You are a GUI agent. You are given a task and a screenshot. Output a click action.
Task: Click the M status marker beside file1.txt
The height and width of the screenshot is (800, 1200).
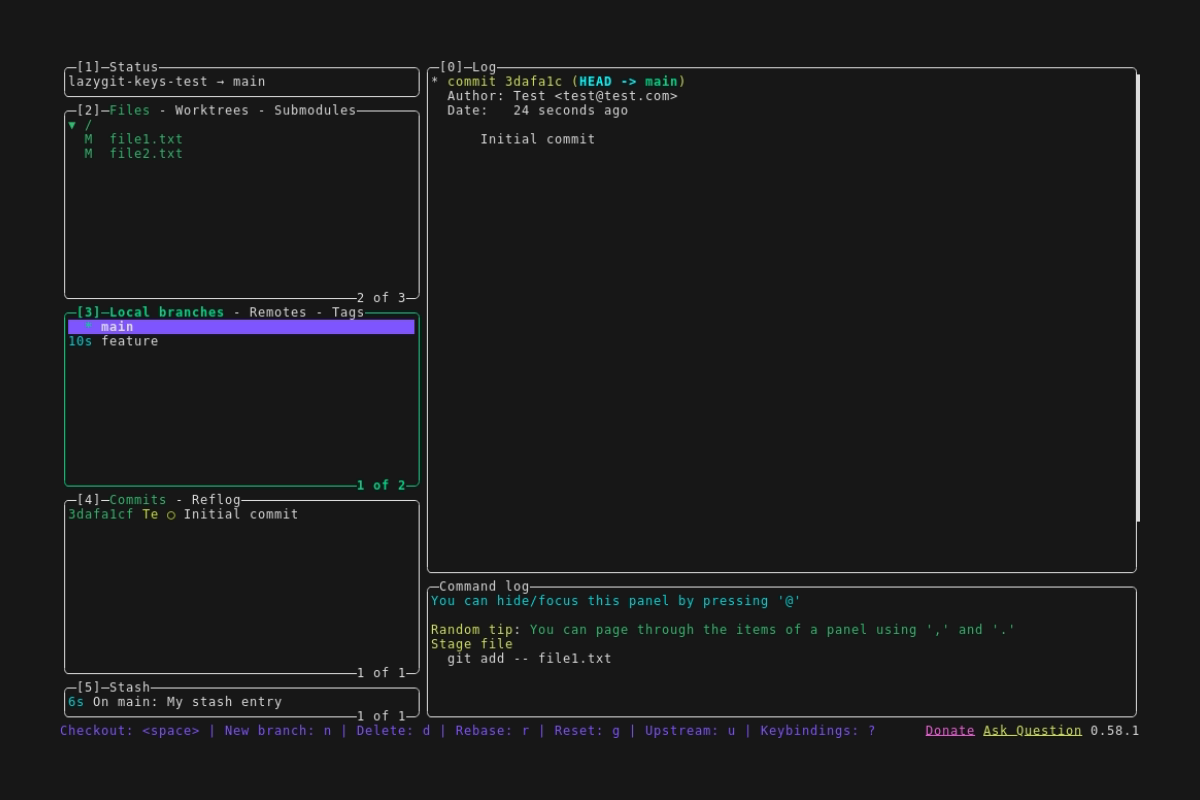coord(89,140)
